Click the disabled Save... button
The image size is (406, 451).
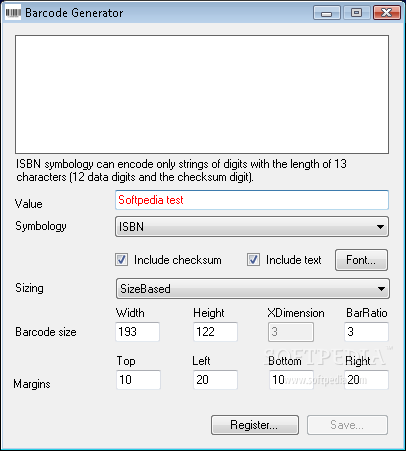(347, 425)
